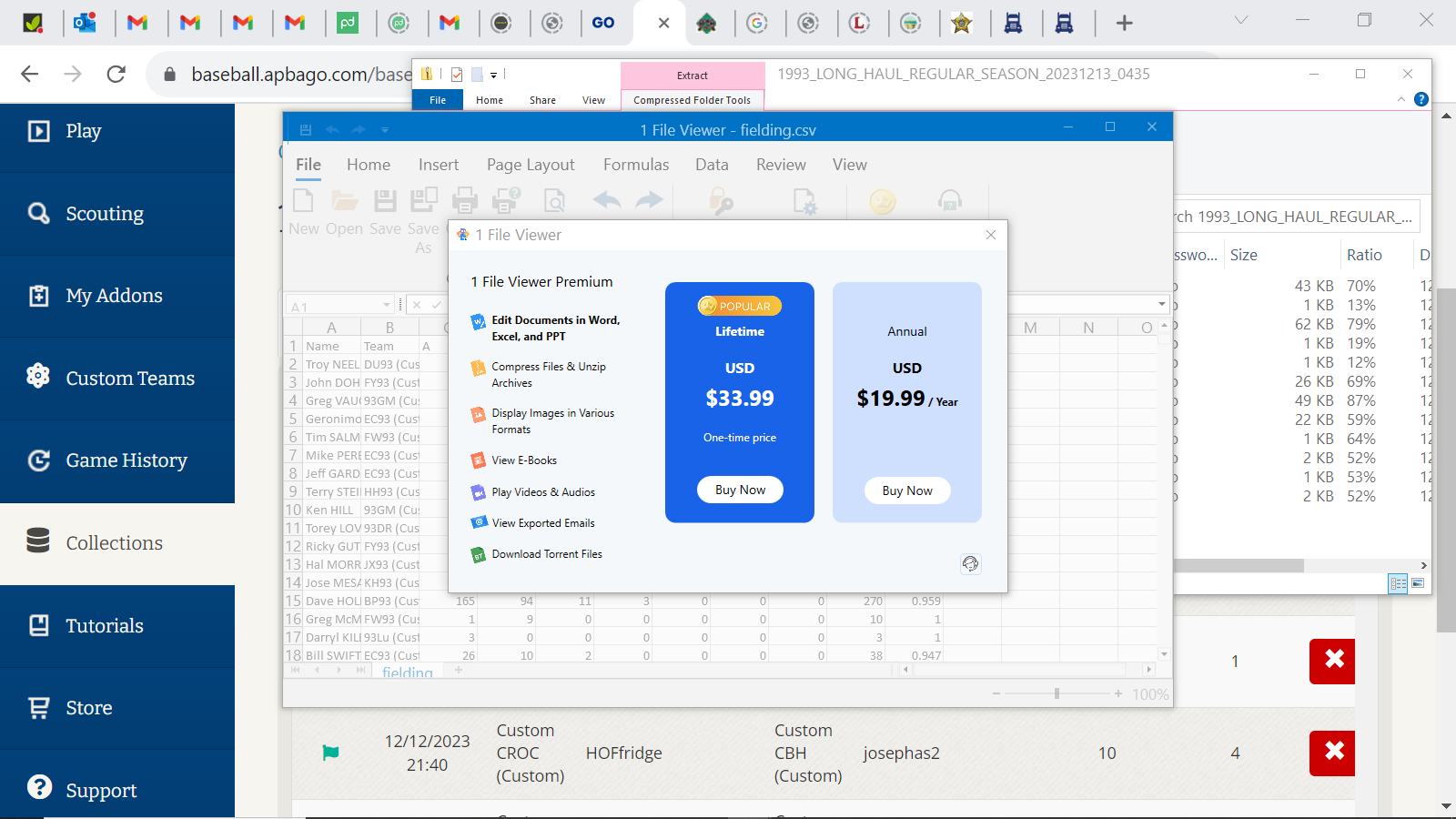This screenshot has height=819, width=1456.
Task: Click the Quick Print icon with question mark
Action: (506, 200)
